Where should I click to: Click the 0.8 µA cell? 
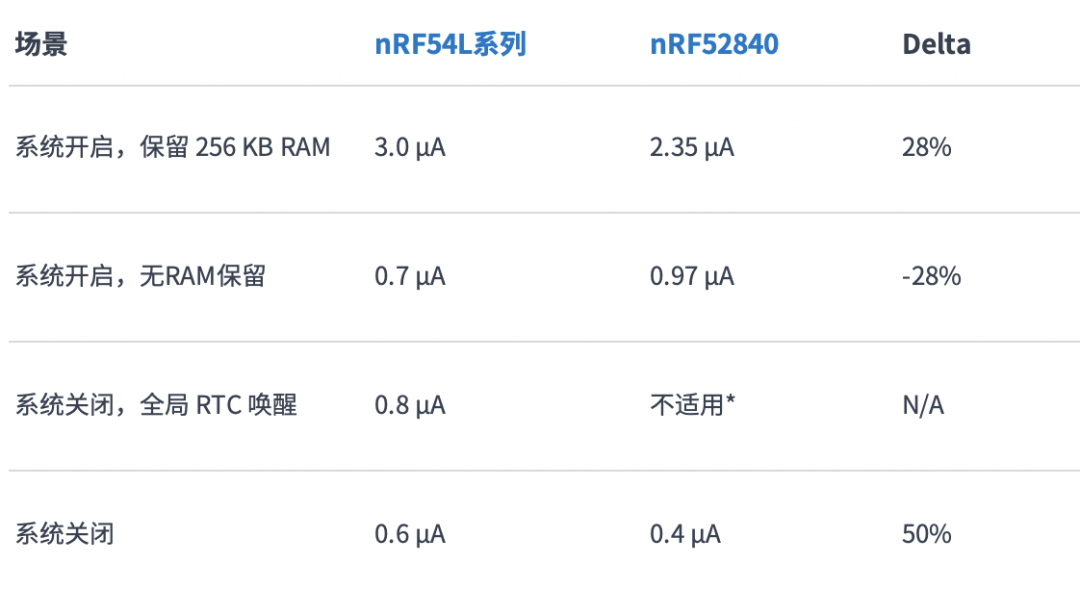[410, 405]
